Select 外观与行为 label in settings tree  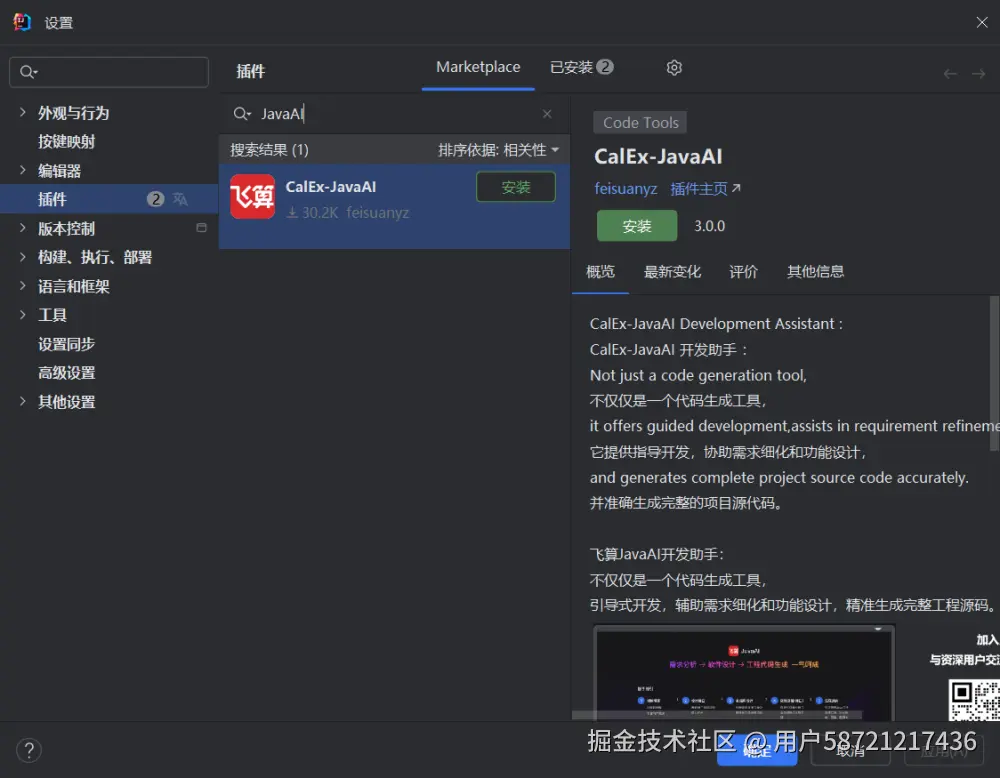coord(73,113)
